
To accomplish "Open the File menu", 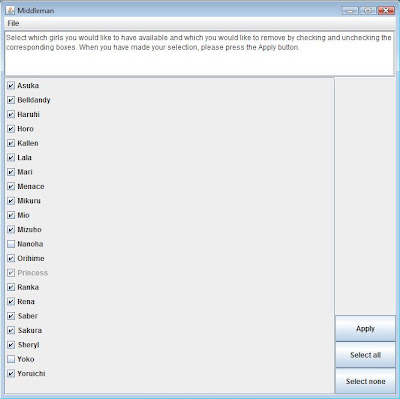I will (13, 23).
